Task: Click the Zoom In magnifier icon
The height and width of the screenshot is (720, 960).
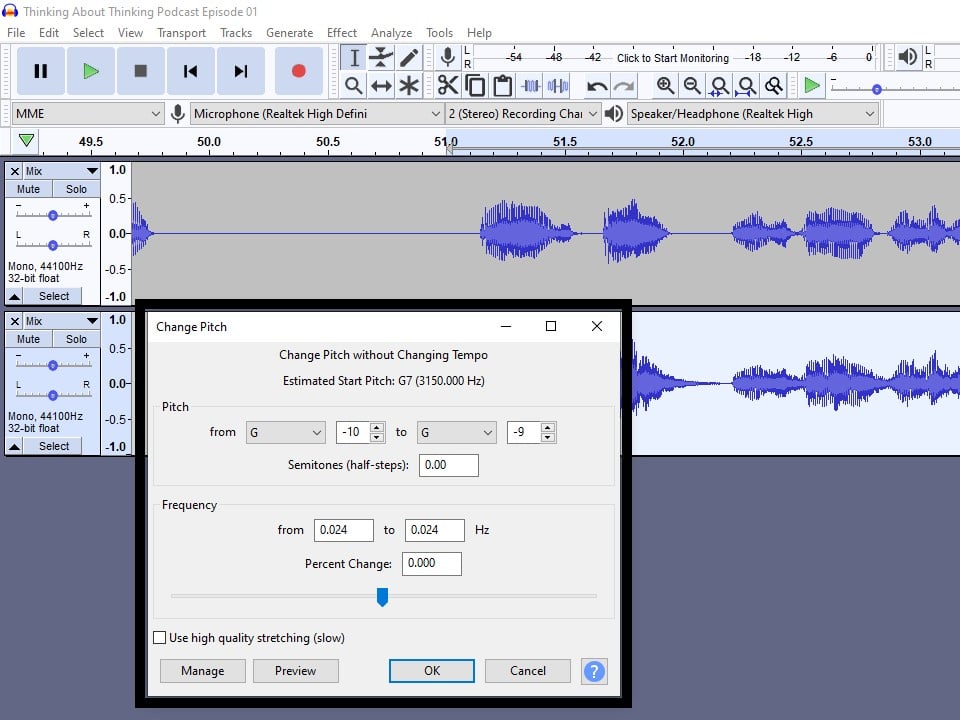Action: coord(665,86)
